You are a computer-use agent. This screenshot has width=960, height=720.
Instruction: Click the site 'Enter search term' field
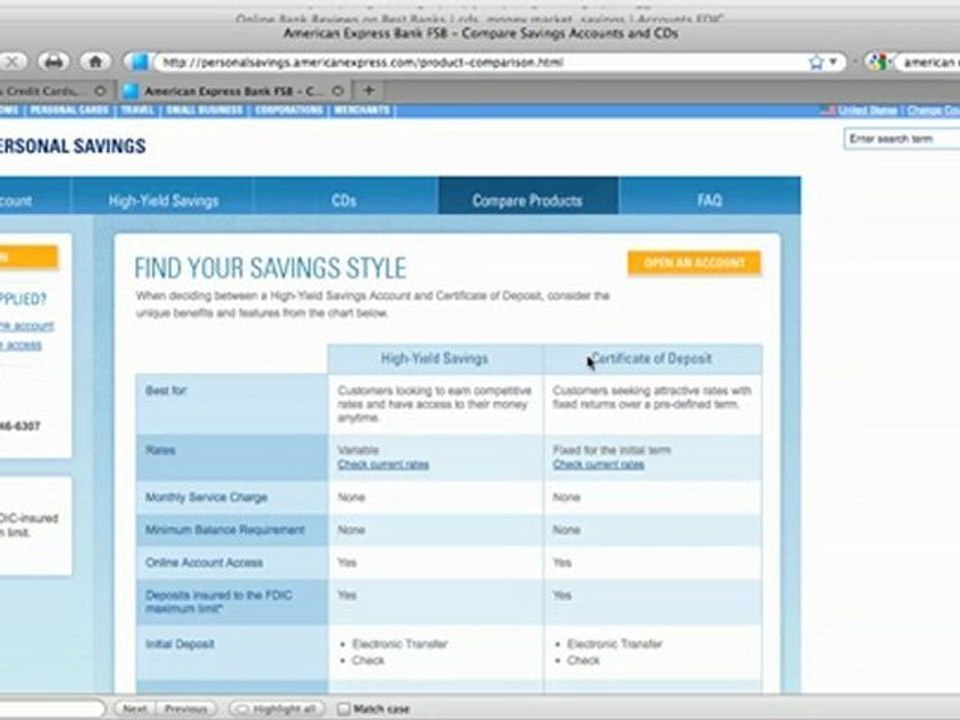(x=902, y=139)
